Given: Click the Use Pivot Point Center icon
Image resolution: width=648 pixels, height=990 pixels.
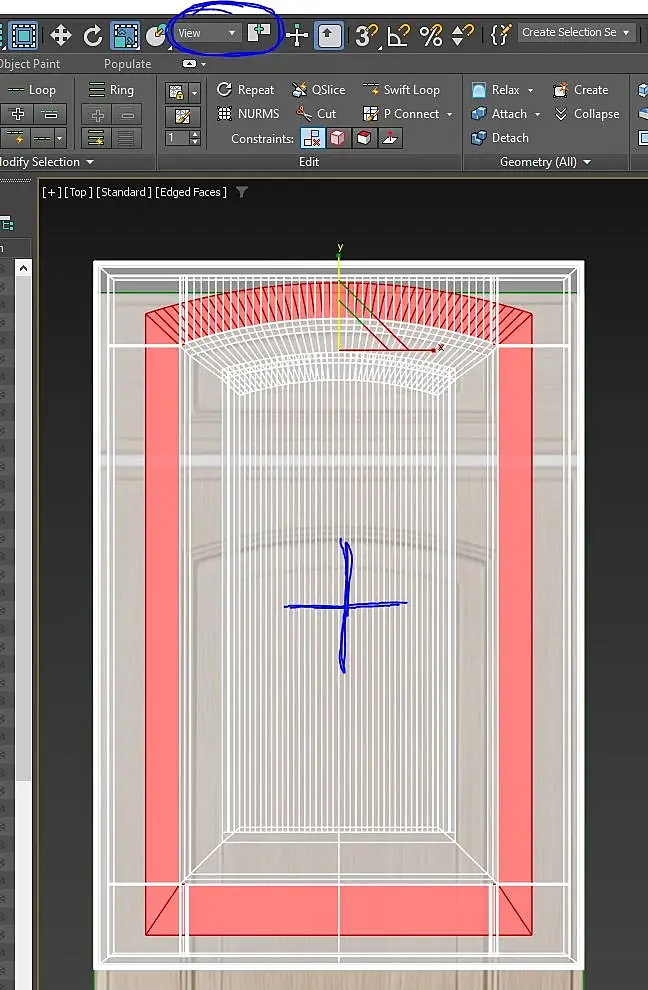Looking at the screenshot, I should [260, 33].
